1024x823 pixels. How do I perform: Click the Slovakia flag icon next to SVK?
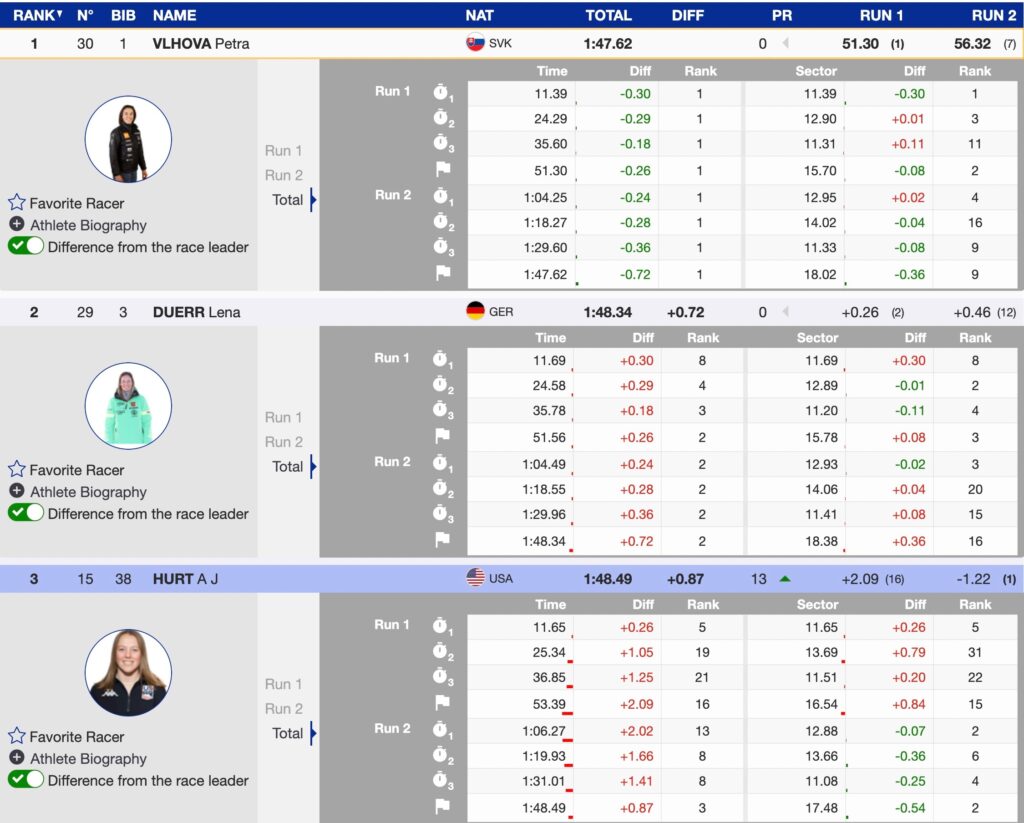pos(475,43)
